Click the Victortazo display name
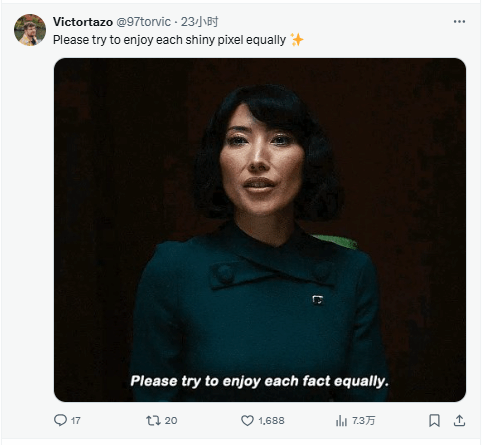This screenshot has width=482, height=445. point(83,22)
